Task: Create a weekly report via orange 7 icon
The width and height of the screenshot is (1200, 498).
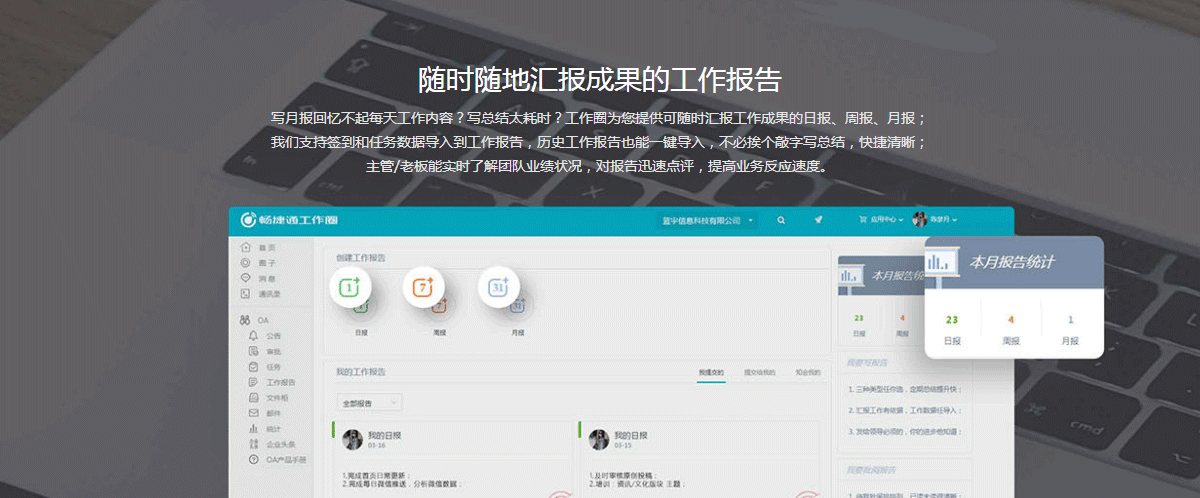Action: click(423, 287)
